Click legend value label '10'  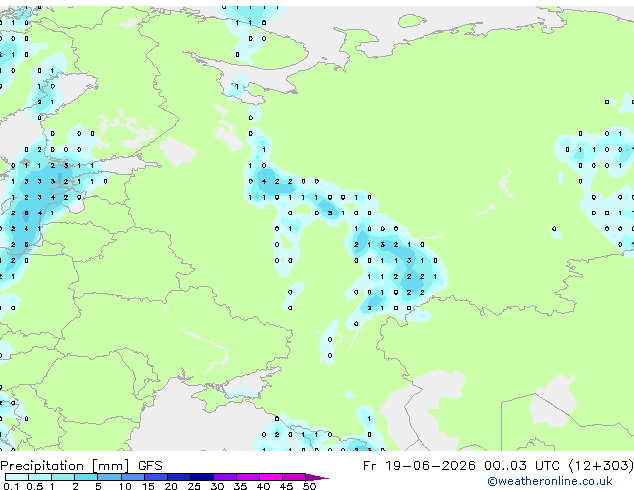[125, 486]
